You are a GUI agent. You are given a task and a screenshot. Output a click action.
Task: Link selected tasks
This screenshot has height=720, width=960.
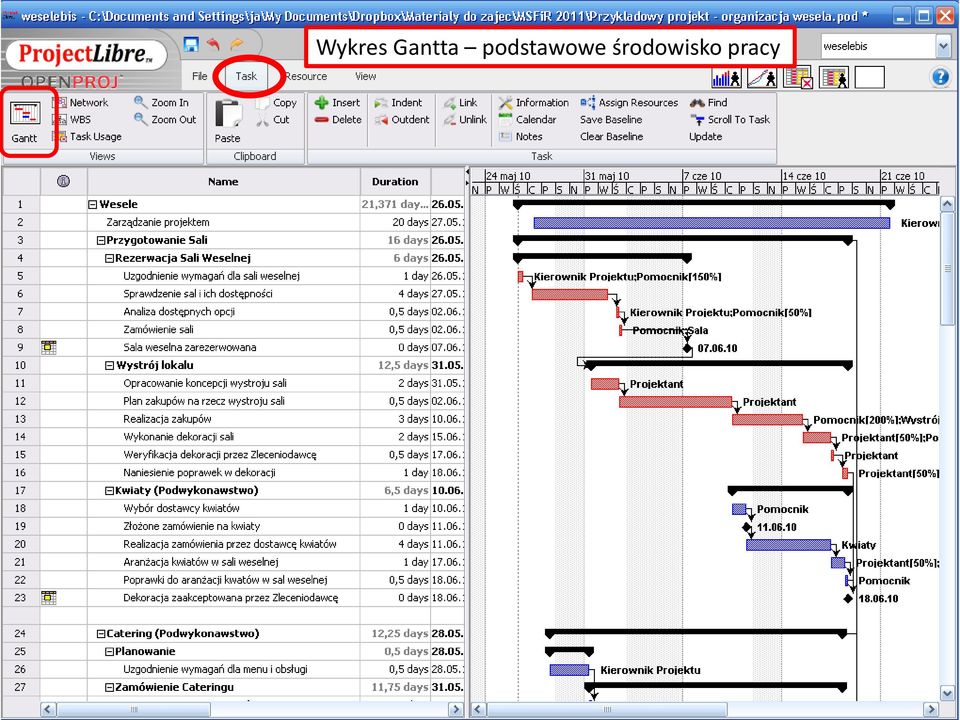tap(460, 103)
